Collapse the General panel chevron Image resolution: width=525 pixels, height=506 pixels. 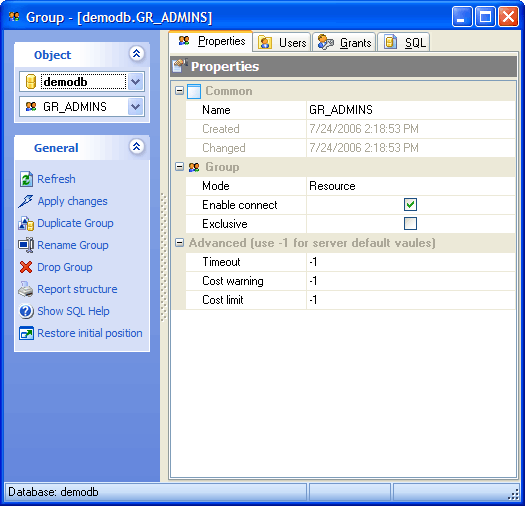coord(137,147)
